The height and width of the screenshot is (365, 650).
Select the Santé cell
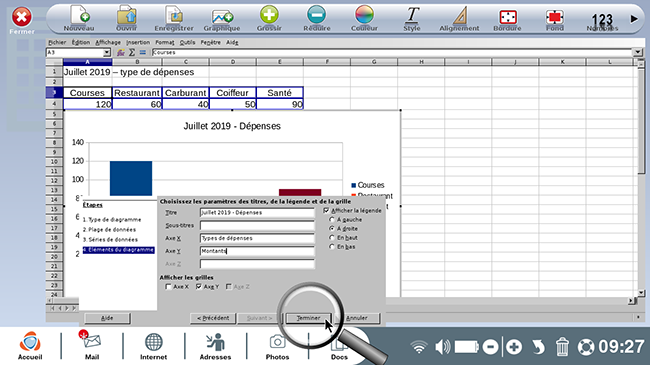[280, 92]
